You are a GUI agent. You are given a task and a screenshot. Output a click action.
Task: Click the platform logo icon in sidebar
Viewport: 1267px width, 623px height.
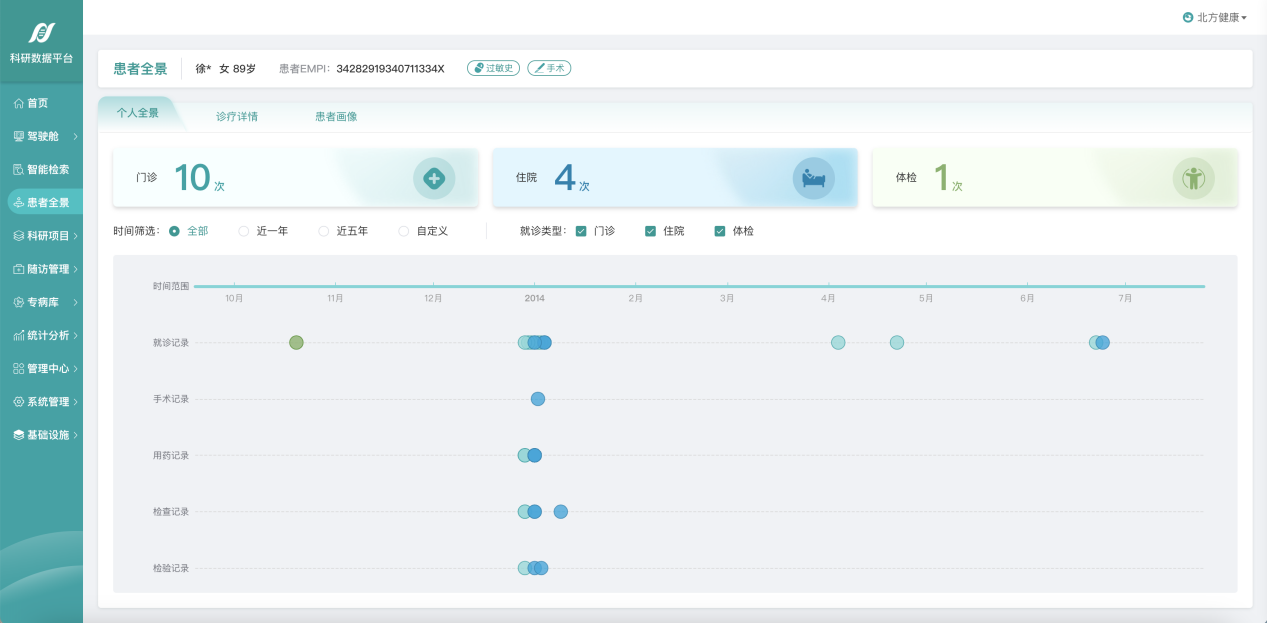pos(41,32)
